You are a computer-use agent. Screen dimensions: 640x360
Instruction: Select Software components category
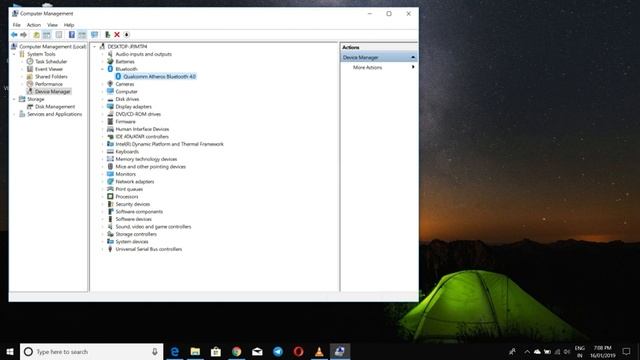point(139,211)
